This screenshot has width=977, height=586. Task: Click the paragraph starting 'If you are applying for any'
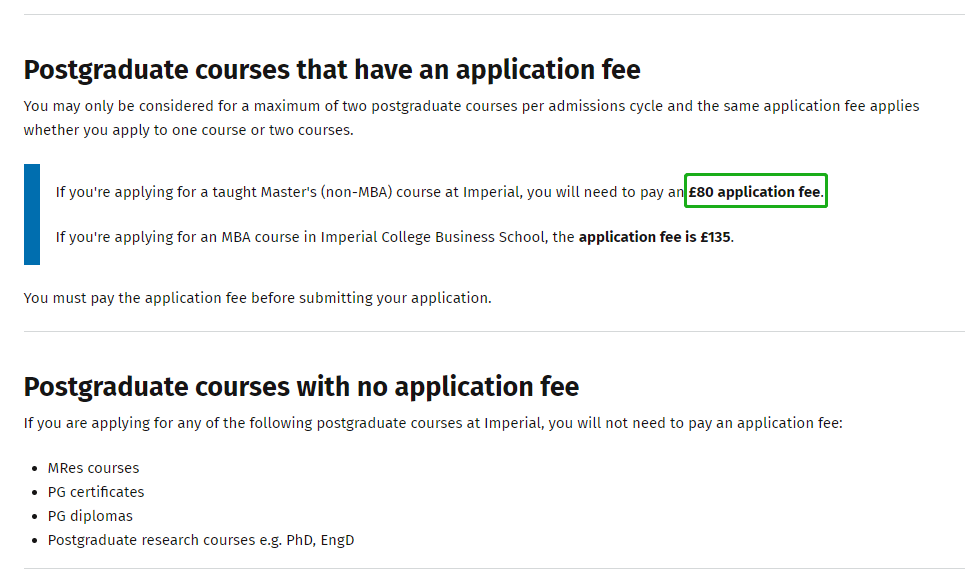point(432,424)
